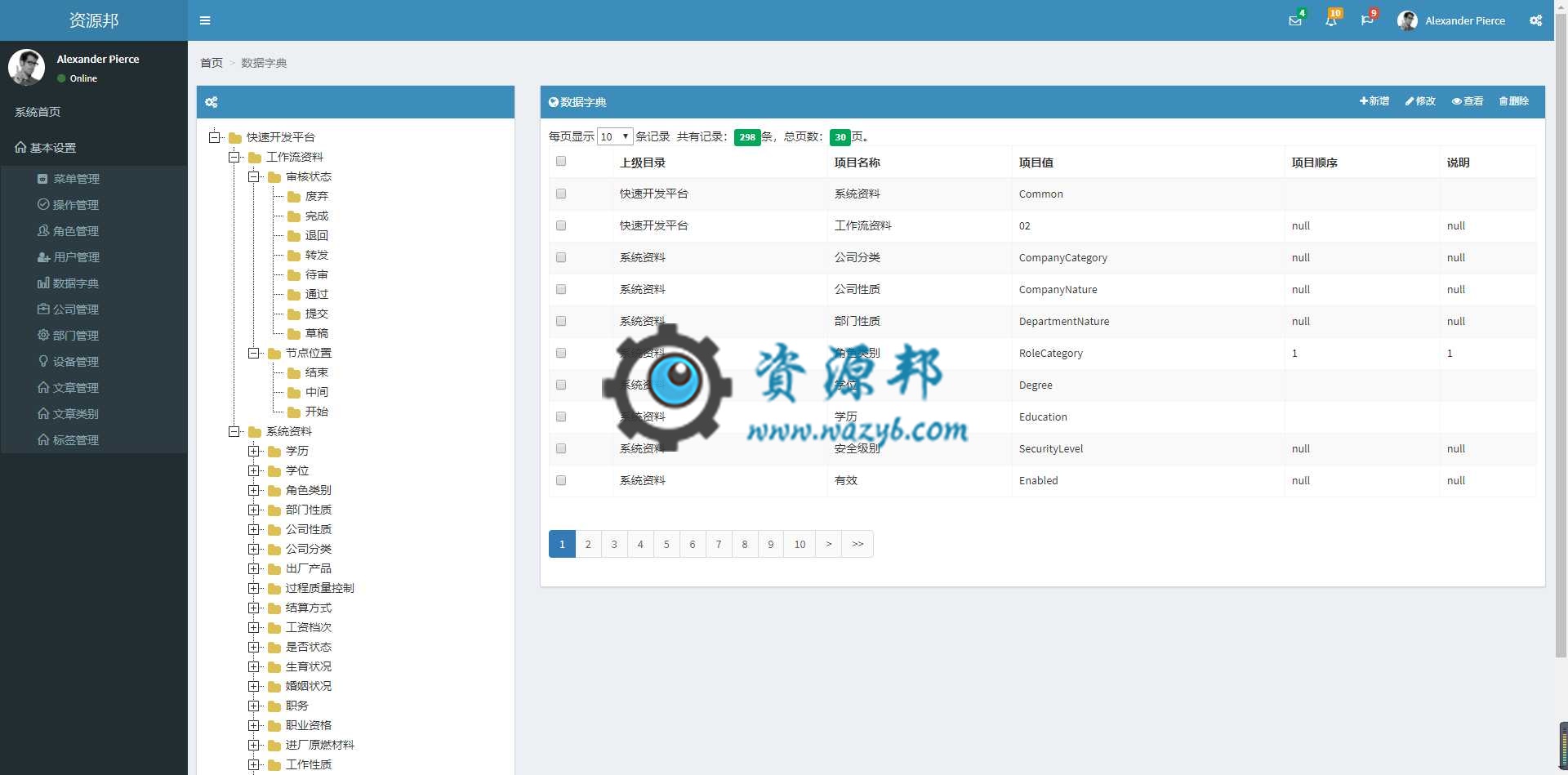This screenshot has width=1568, height=775.
Task: Check the CompanyCategory row checkbox
Action: pos(561,257)
